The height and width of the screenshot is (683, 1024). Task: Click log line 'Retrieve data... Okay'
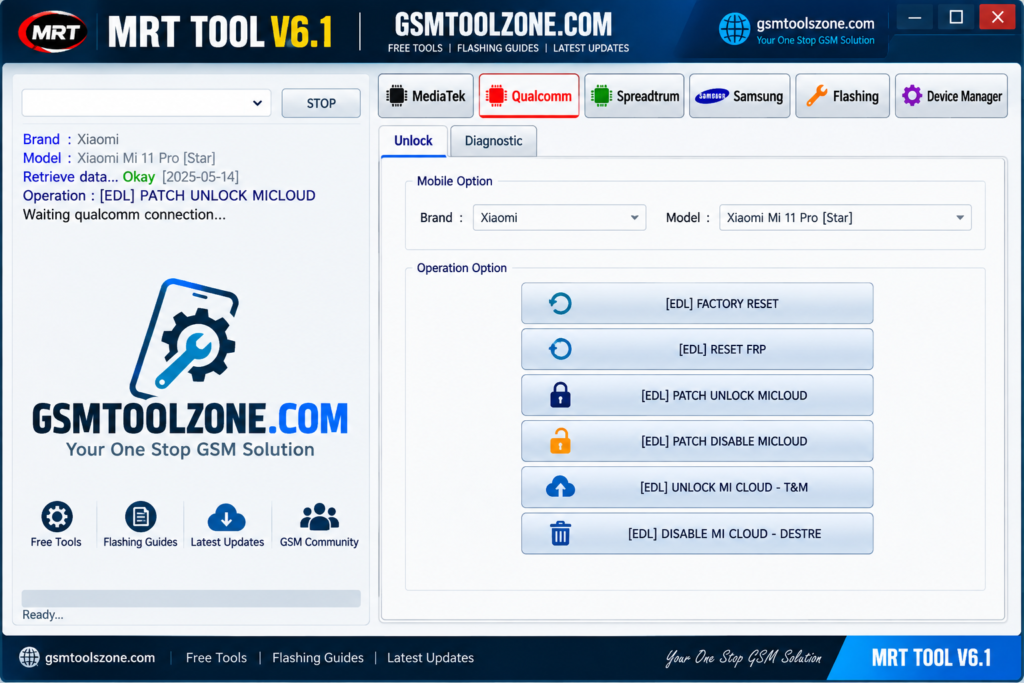click(x=89, y=177)
